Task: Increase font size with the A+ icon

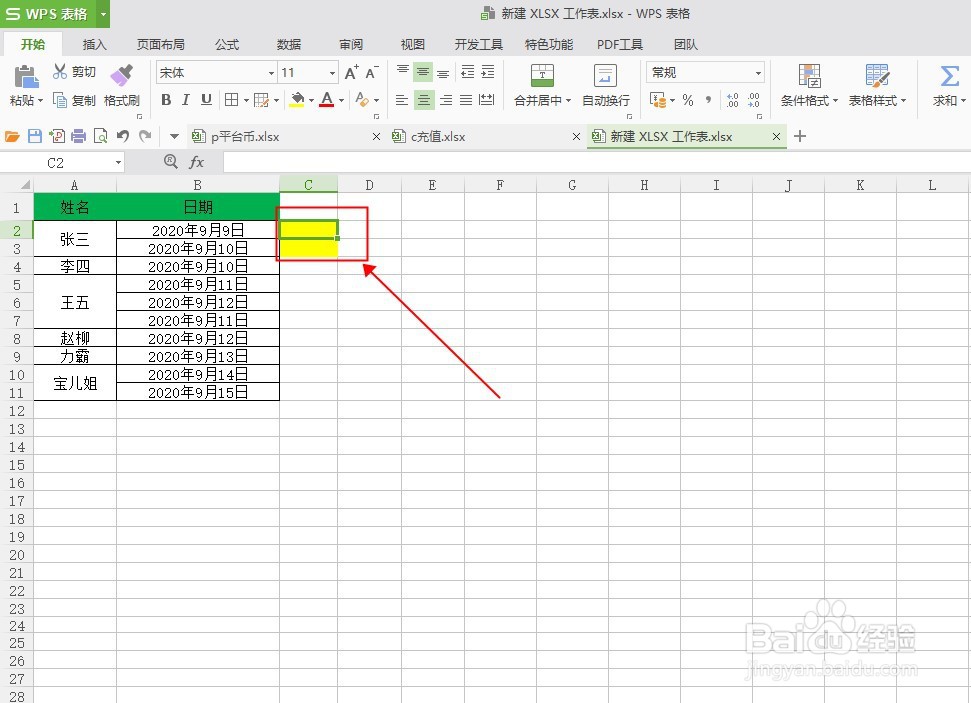Action: pyautogui.click(x=351, y=72)
